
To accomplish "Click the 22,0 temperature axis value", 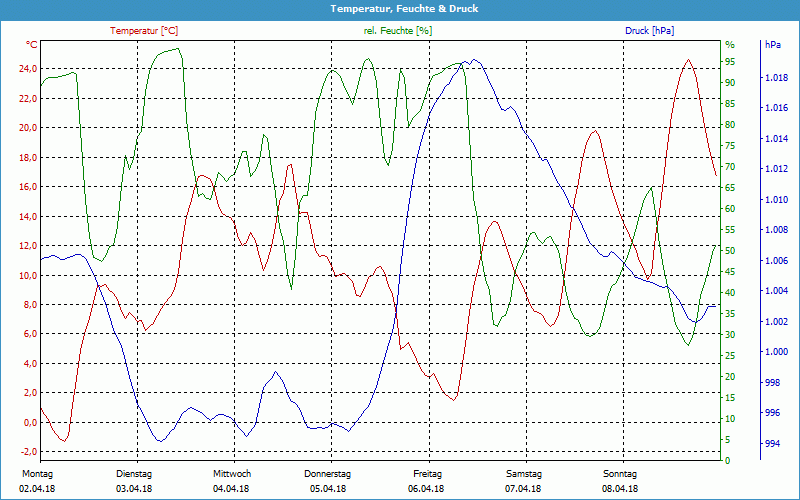I will pos(28,98).
